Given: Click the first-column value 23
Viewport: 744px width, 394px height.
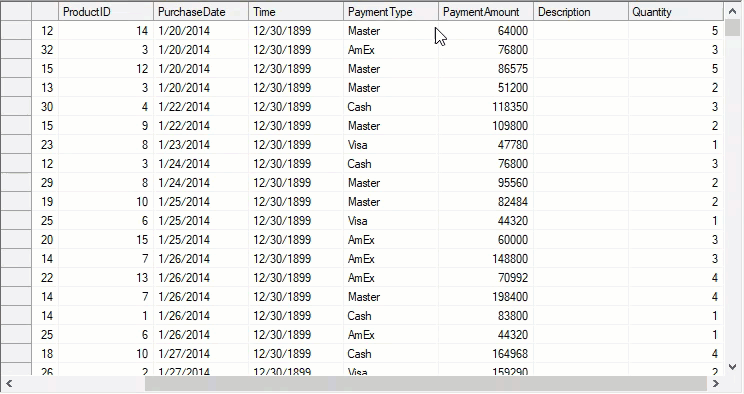Looking at the screenshot, I should (45, 145).
